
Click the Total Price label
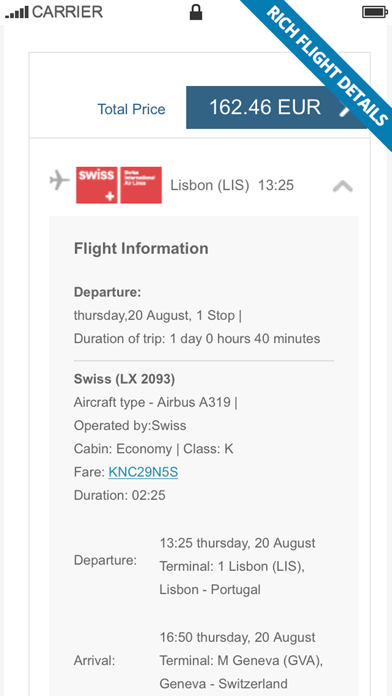131,109
